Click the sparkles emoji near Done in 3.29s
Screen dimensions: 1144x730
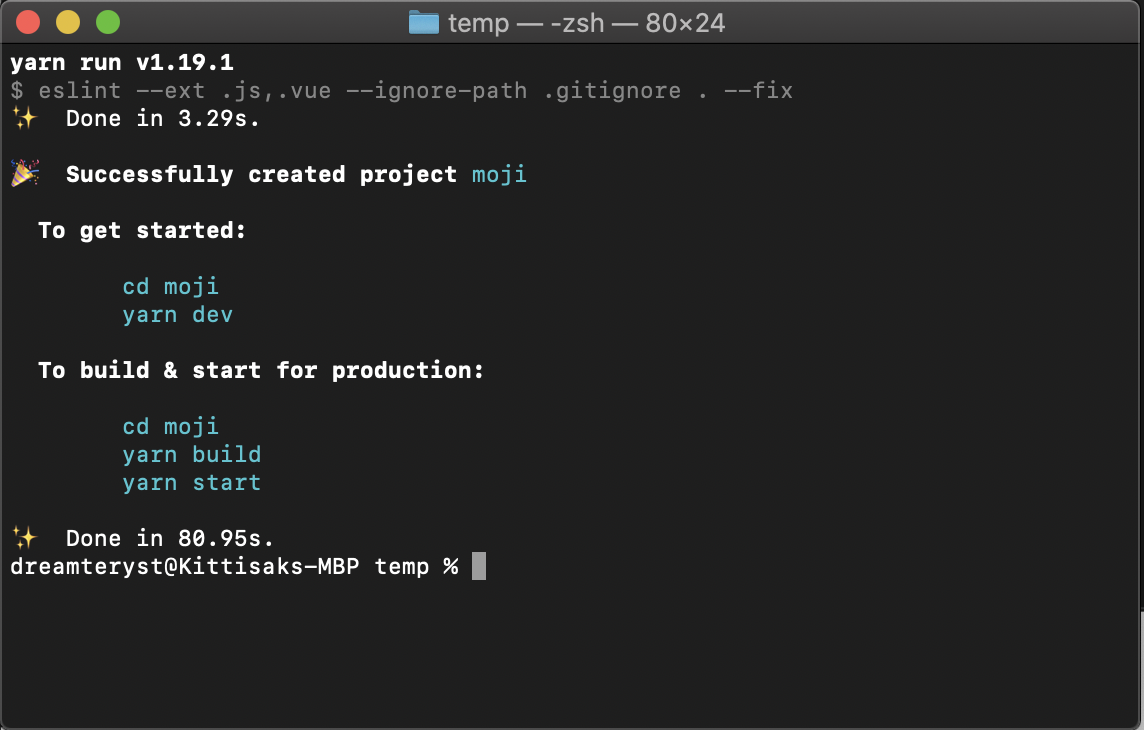[x=25, y=116]
